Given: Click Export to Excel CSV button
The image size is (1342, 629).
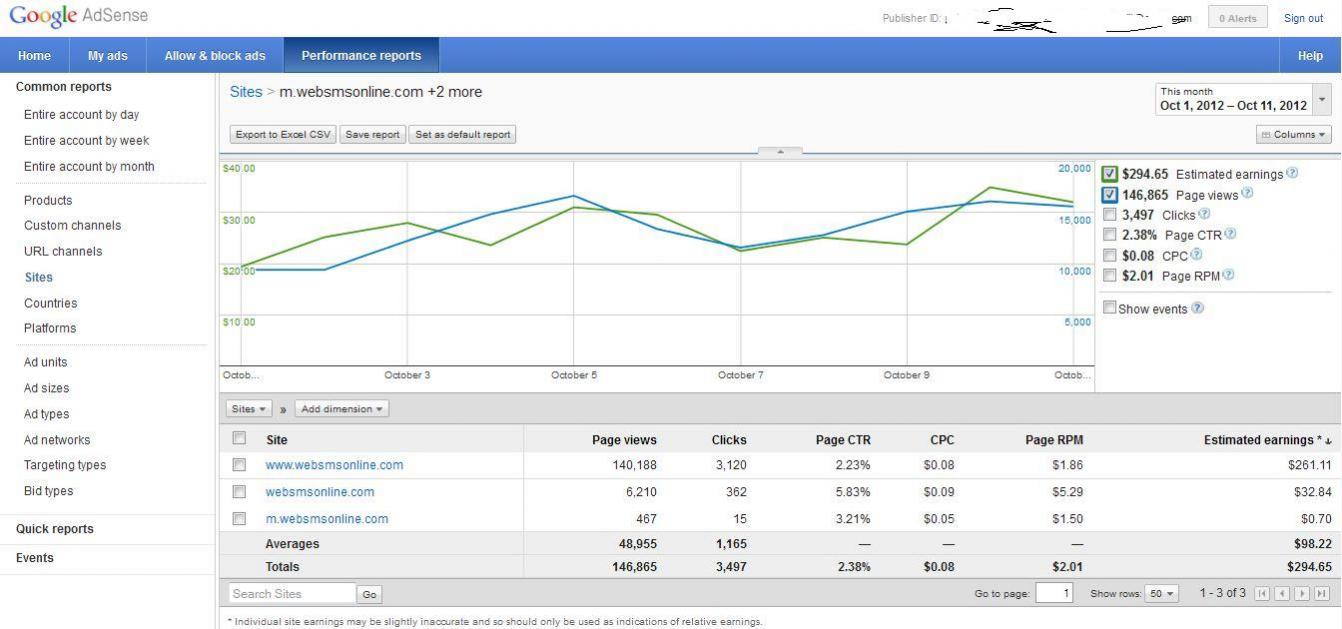Looking at the screenshot, I should pos(283,134).
